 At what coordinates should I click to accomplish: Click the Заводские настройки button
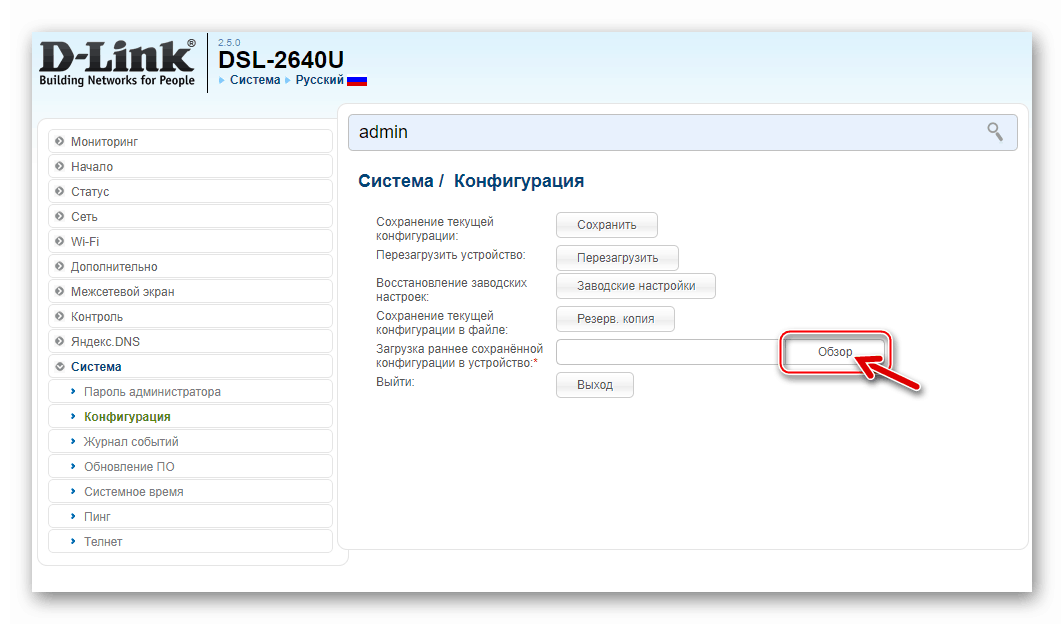[636, 286]
